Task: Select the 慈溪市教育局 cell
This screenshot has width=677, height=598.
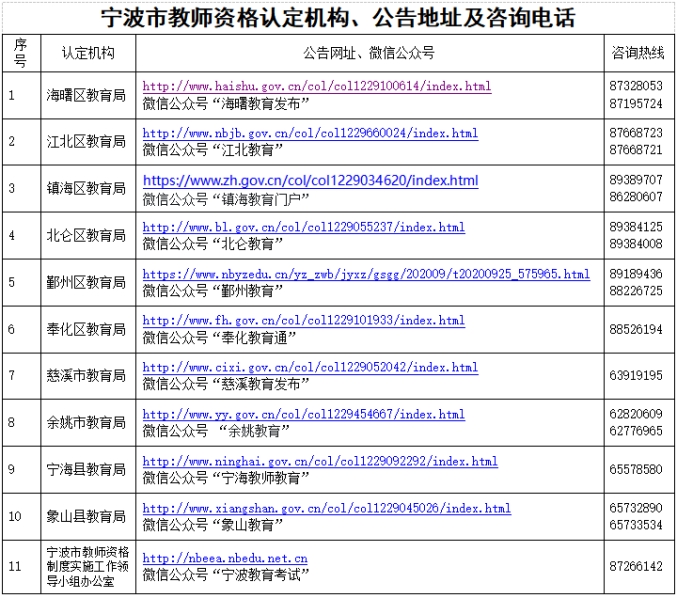Action: coord(86,376)
